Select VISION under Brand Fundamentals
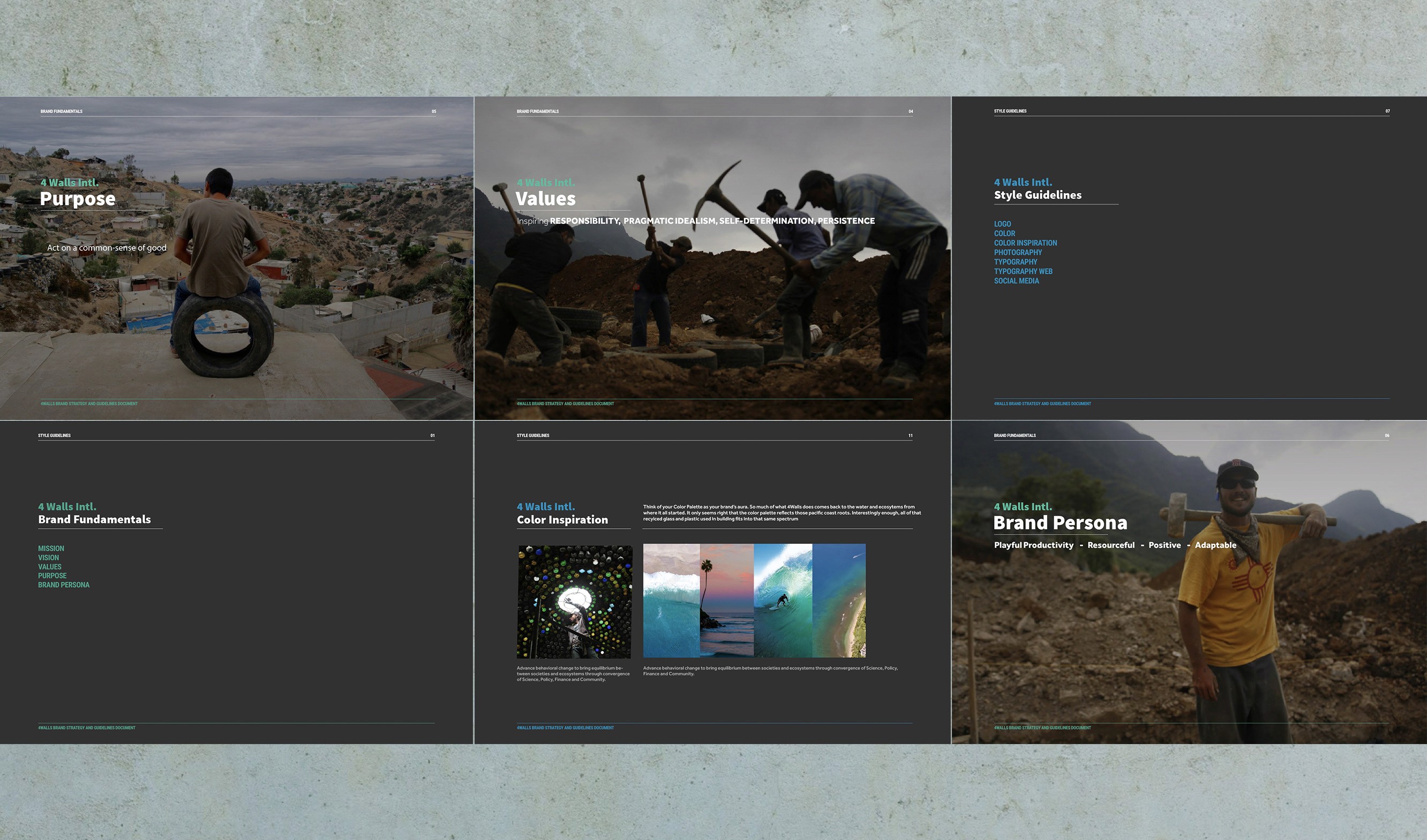Image resolution: width=1427 pixels, height=840 pixels. 48,557
